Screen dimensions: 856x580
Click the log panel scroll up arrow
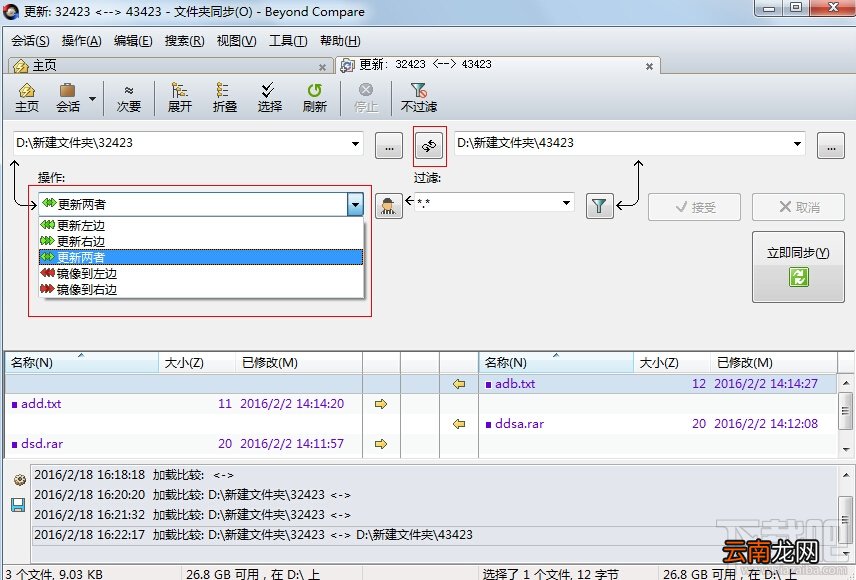click(x=845, y=474)
